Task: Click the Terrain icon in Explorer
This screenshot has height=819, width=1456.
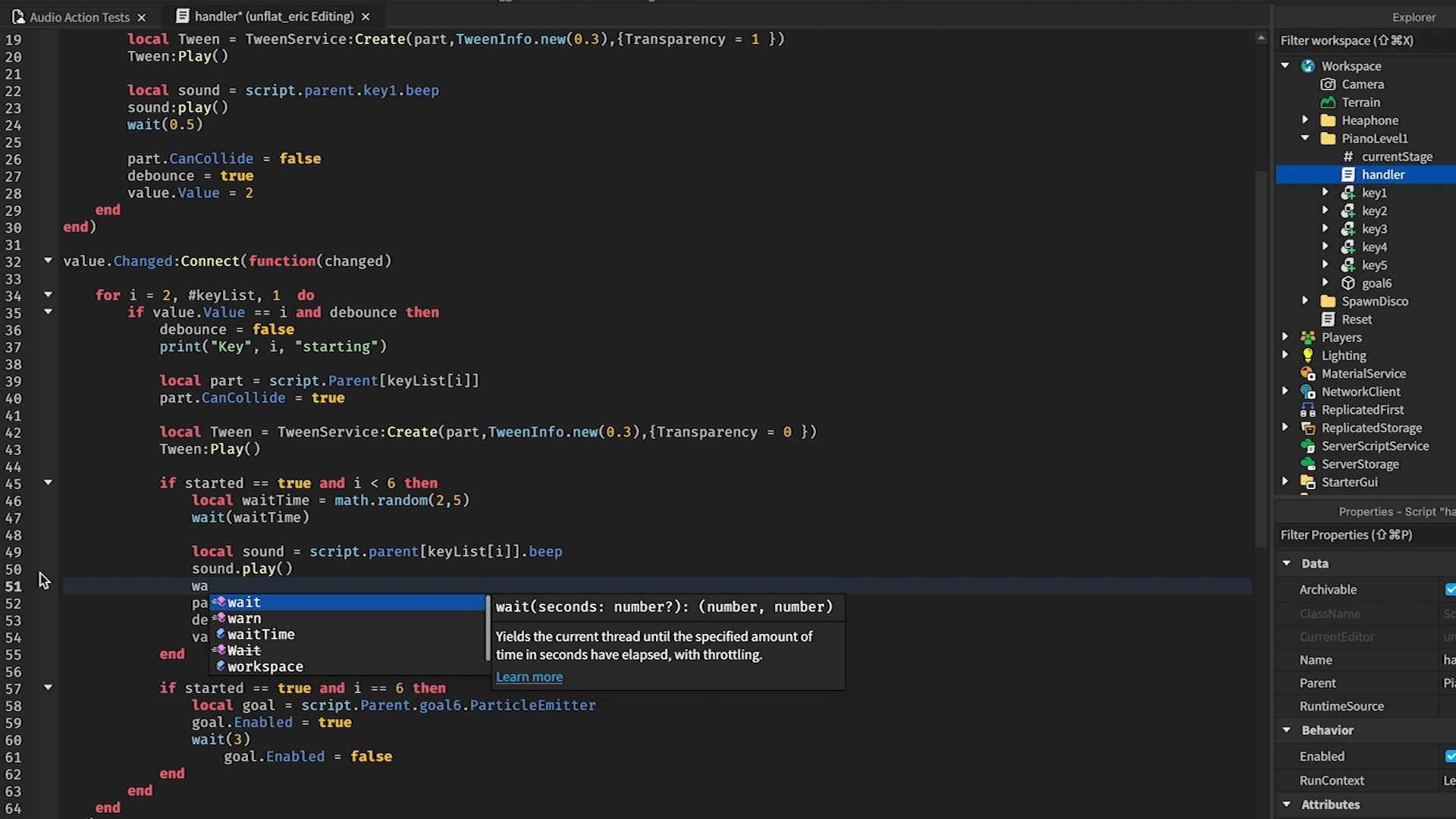Action: coord(1328,102)
